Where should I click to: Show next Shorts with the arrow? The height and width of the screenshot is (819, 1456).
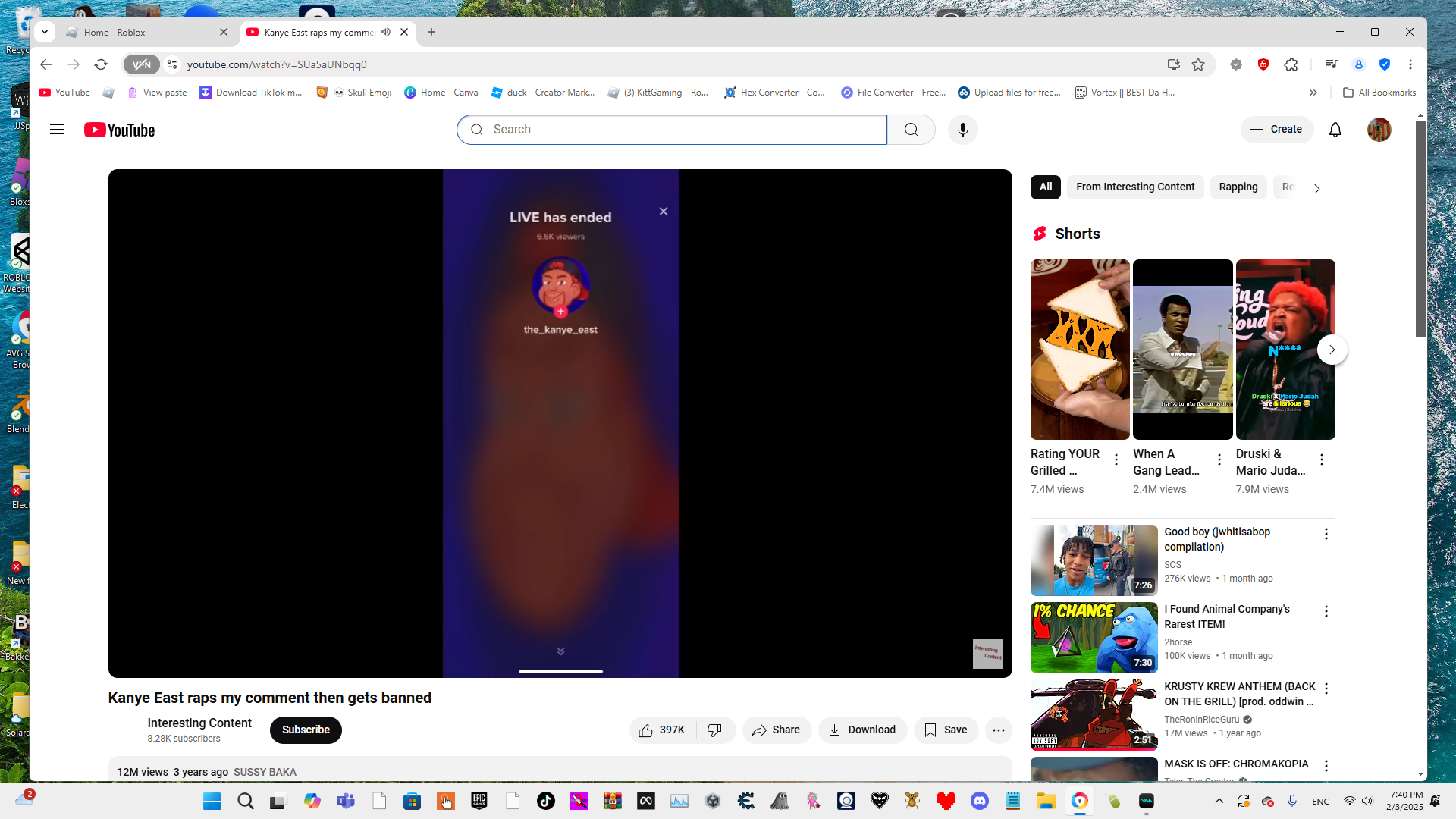1332,350
